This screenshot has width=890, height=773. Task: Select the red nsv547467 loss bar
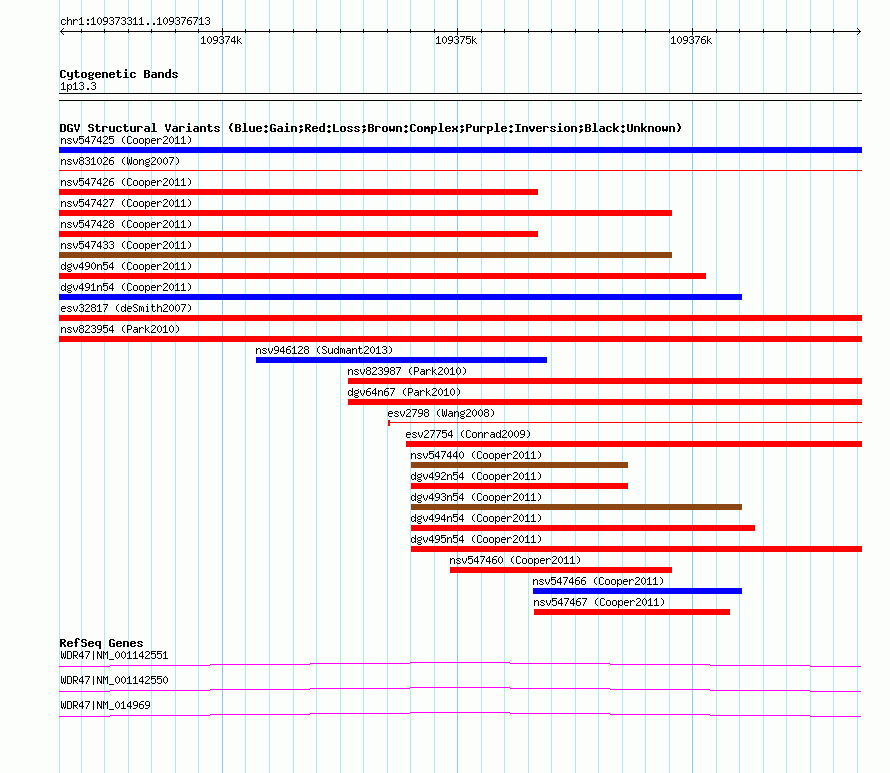[x=632, y=612]
